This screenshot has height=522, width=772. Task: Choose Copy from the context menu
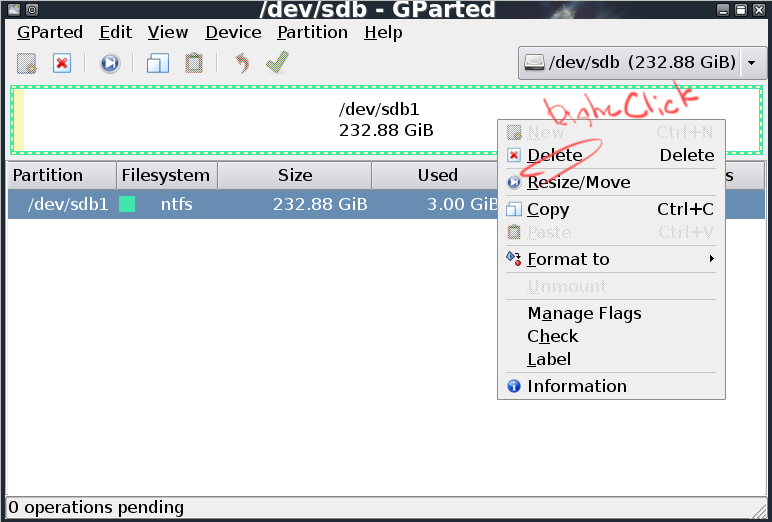pos(611,210)
